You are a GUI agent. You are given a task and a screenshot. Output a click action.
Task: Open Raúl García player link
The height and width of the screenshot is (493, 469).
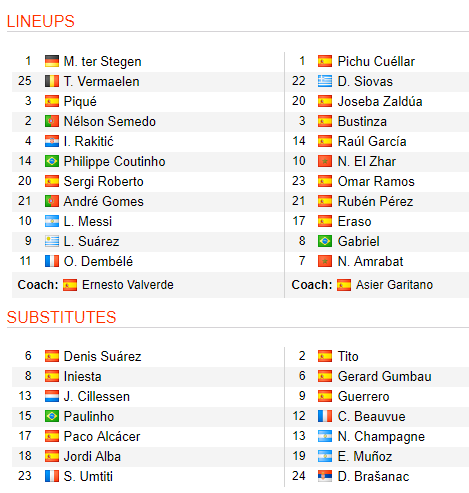[x=372, y=141]
